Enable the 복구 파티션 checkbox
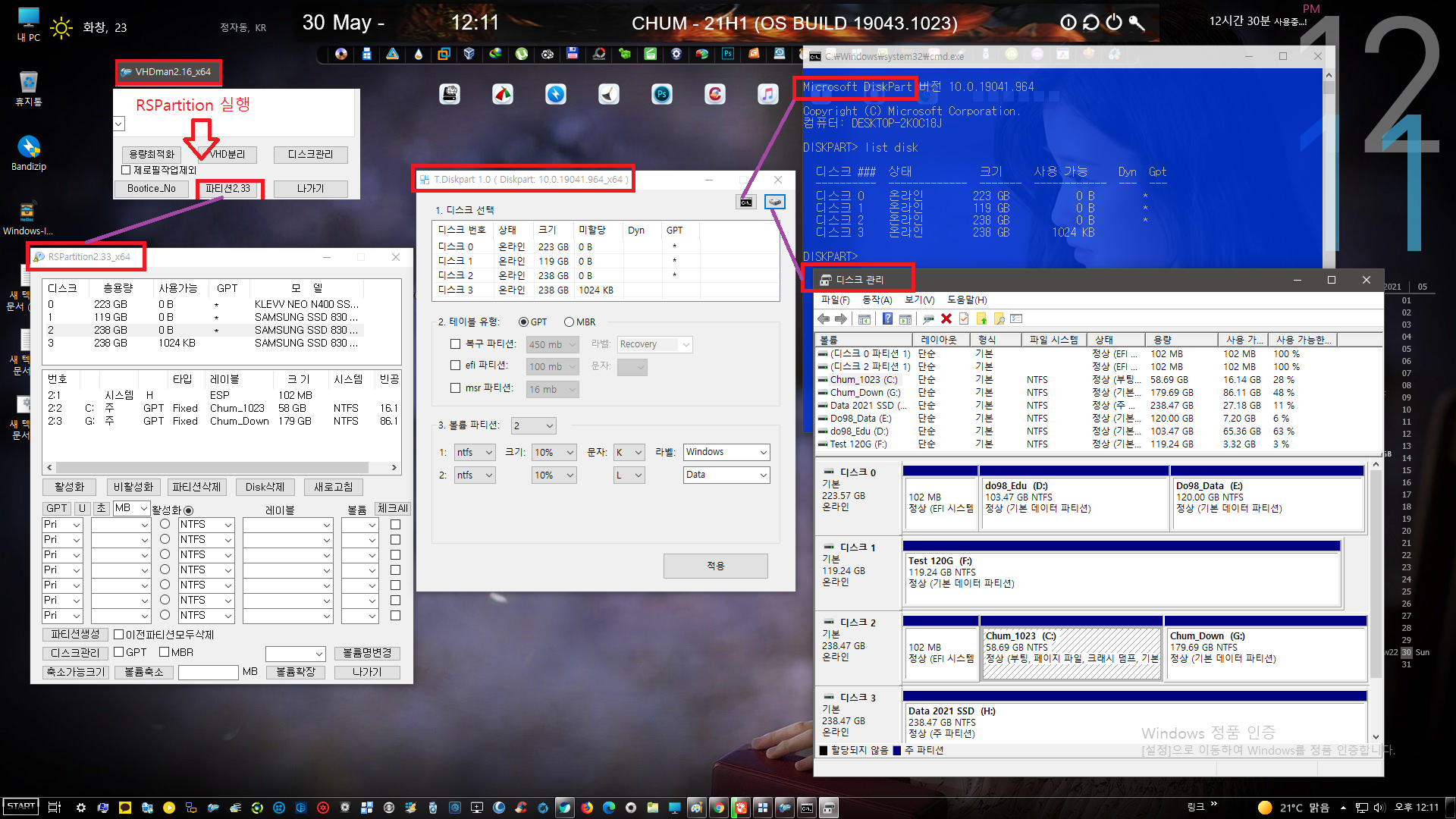Image resolution: width=1456 pixels, height=819 pixels. (456, 344)
